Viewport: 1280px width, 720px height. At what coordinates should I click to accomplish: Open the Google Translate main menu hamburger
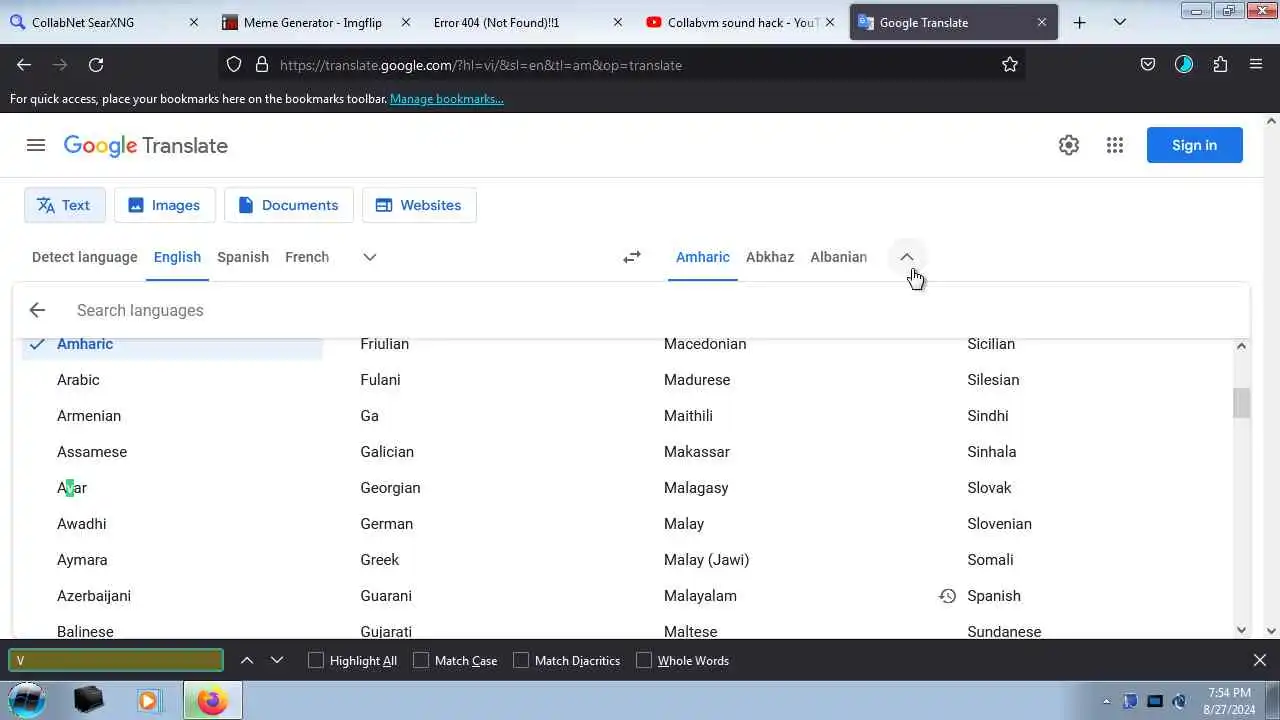tap(36, 145)
